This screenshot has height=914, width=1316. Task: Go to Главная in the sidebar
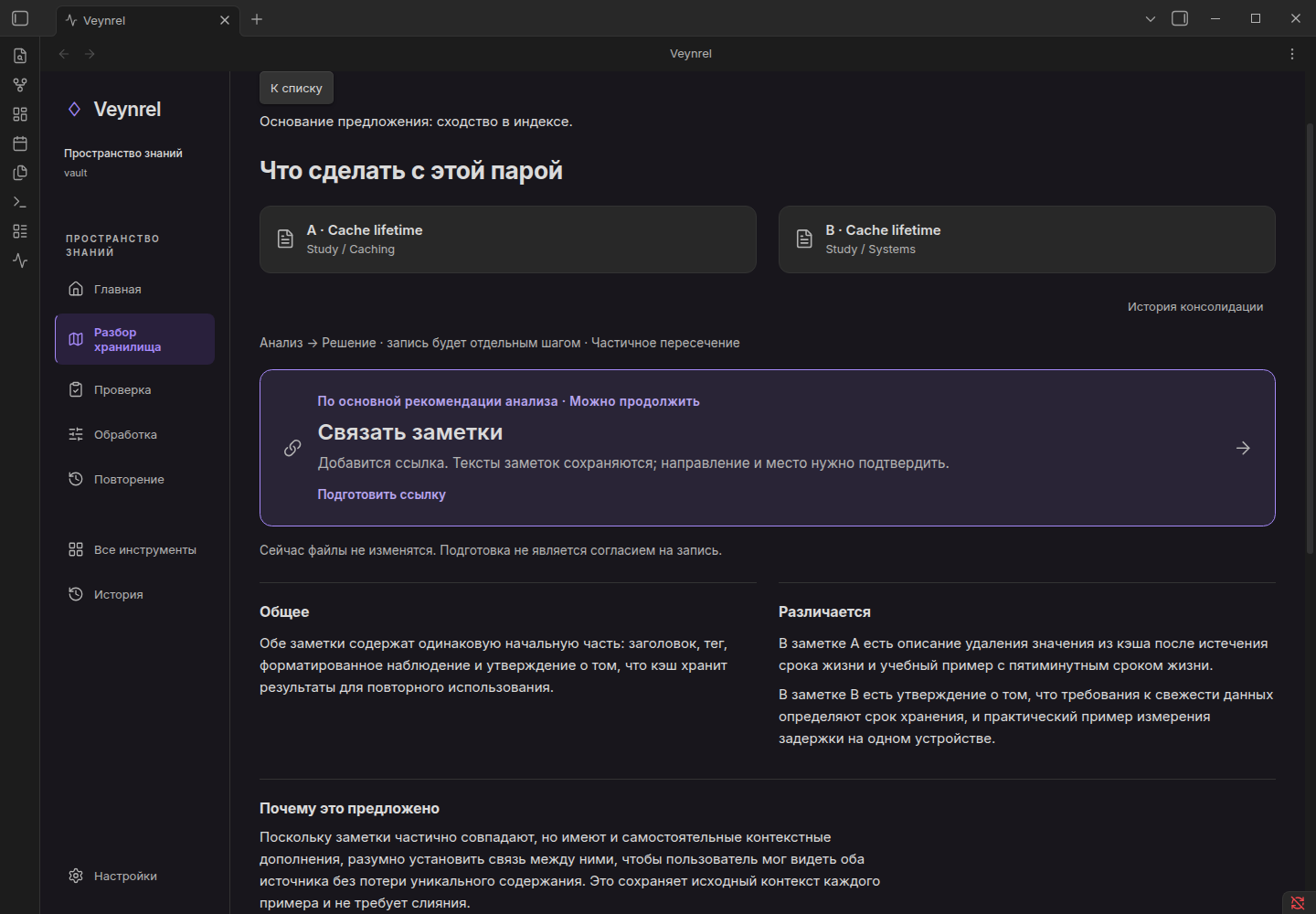tap(135, 289)
